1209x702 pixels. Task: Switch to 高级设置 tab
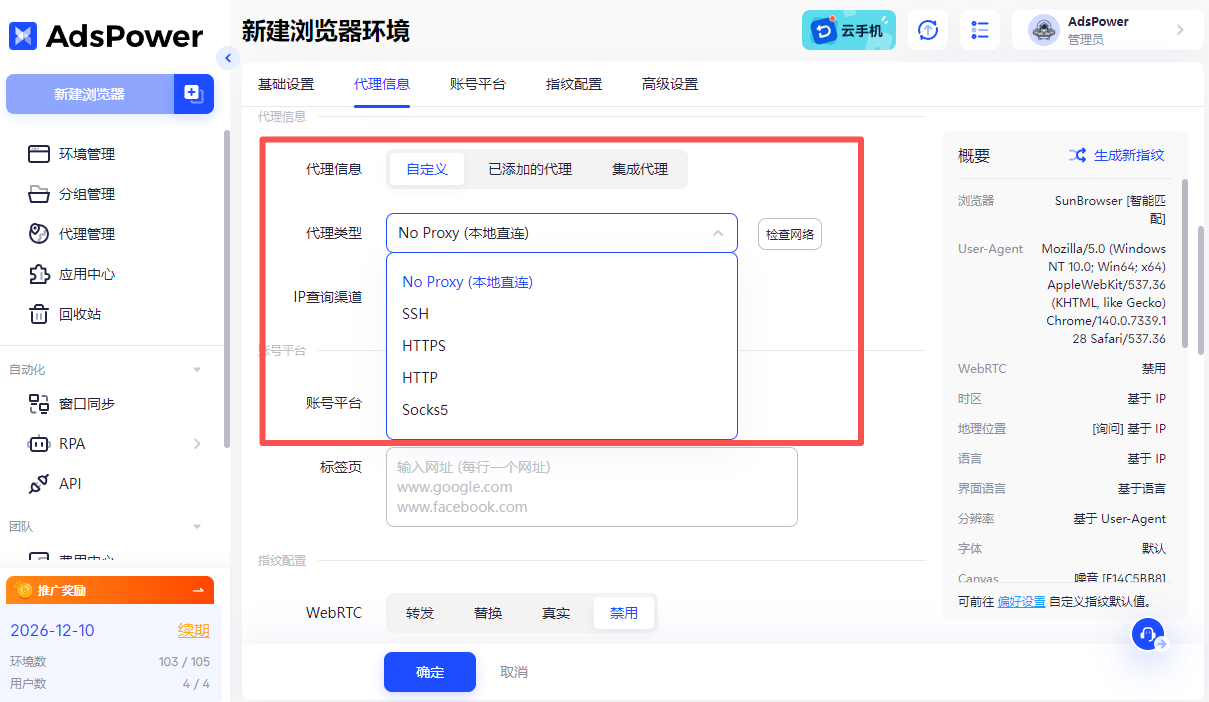point(670,84)
